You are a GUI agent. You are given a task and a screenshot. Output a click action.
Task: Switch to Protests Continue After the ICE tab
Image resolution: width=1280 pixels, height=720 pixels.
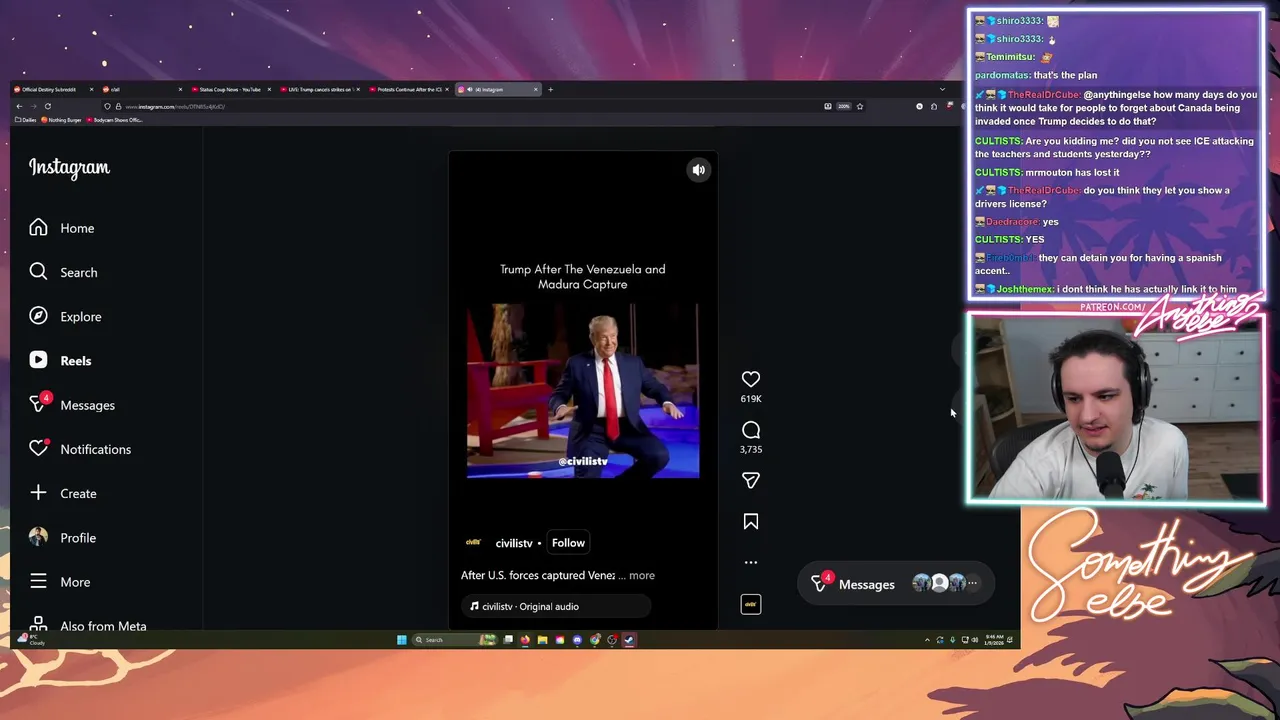(x=408, y=90)
